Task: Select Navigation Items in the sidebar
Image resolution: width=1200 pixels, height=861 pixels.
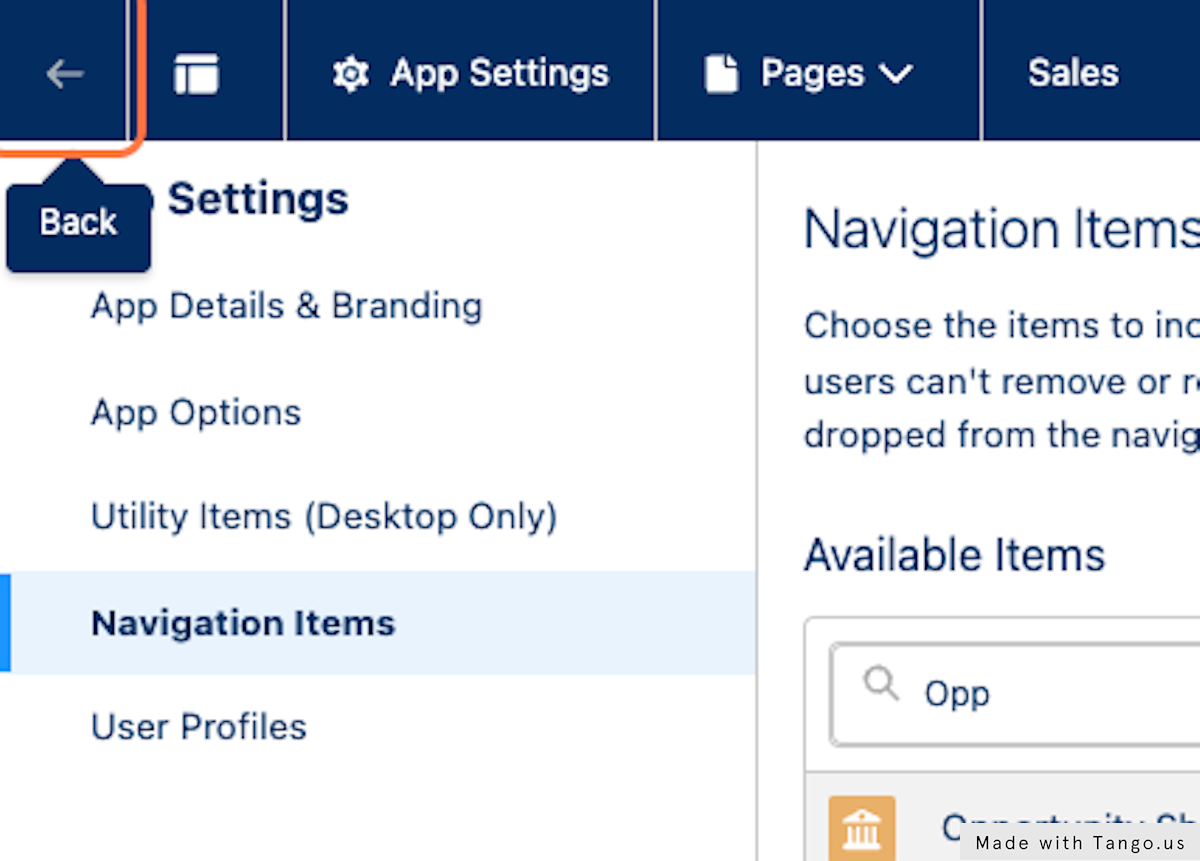Action: tap(243, 623)
